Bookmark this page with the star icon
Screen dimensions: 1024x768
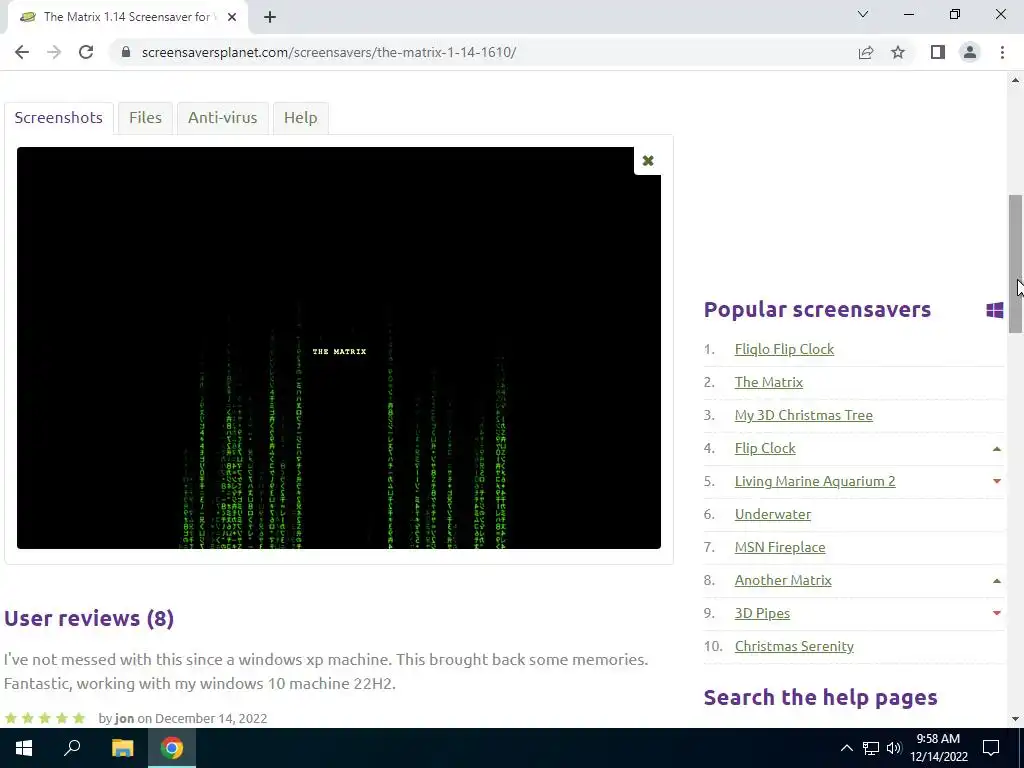coord(898,52)
